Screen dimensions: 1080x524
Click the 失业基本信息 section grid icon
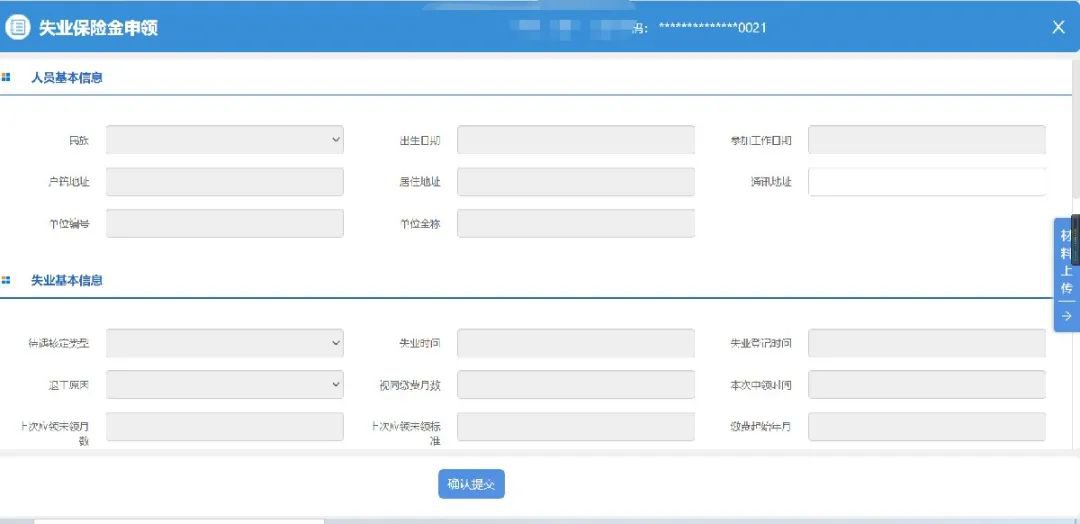coord(7,280)
